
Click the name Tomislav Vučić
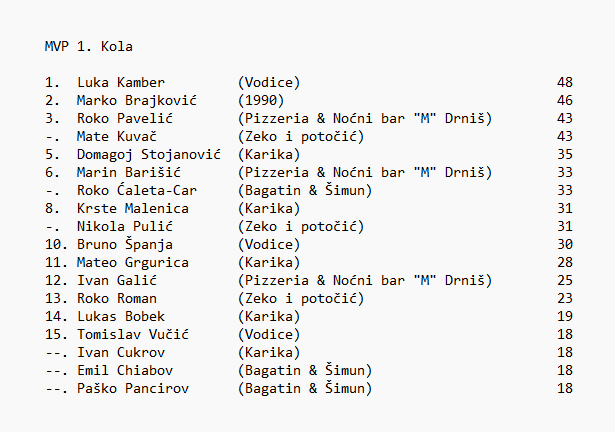[133, 334]
